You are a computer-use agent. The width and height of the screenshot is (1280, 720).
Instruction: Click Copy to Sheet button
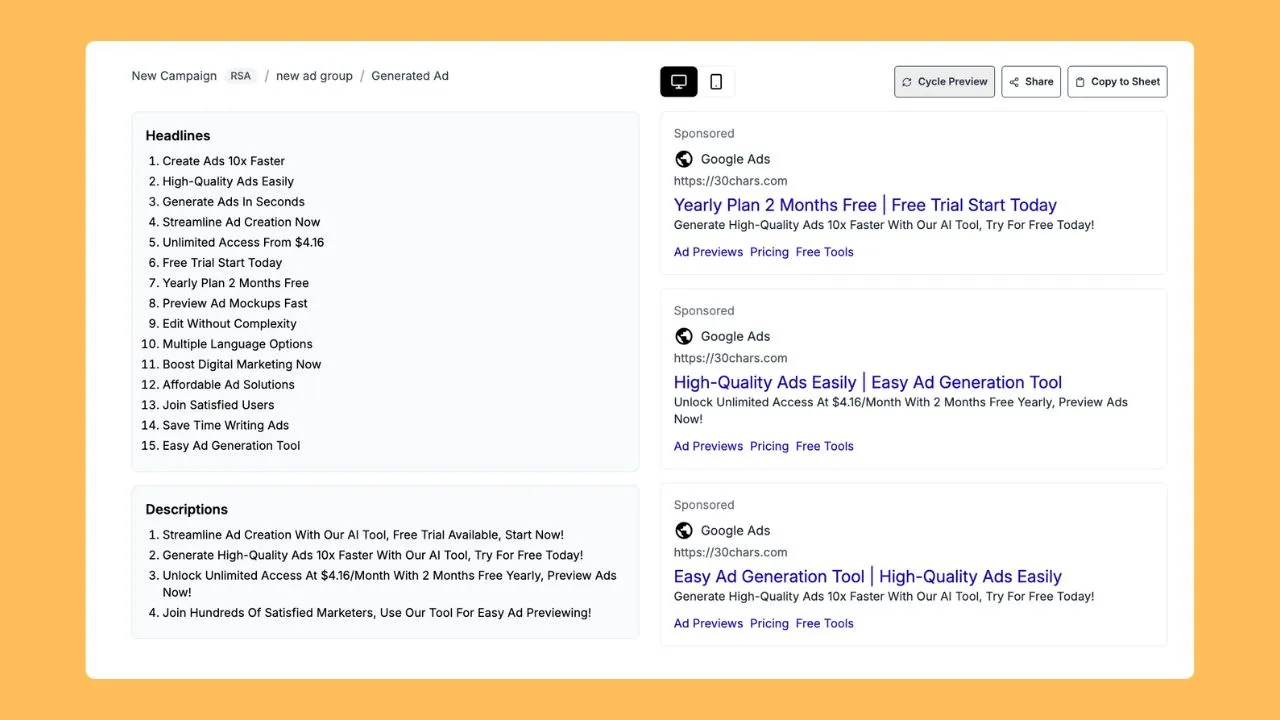pos(1117,82)
